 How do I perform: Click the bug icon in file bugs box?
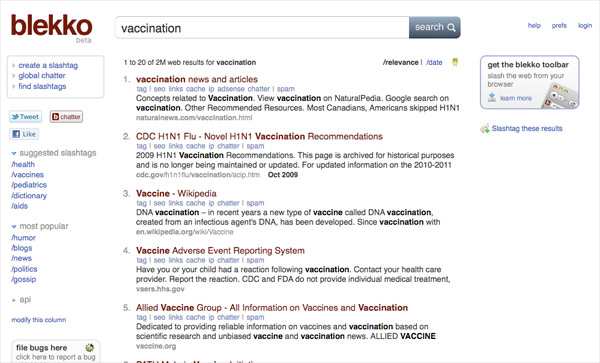90,347
